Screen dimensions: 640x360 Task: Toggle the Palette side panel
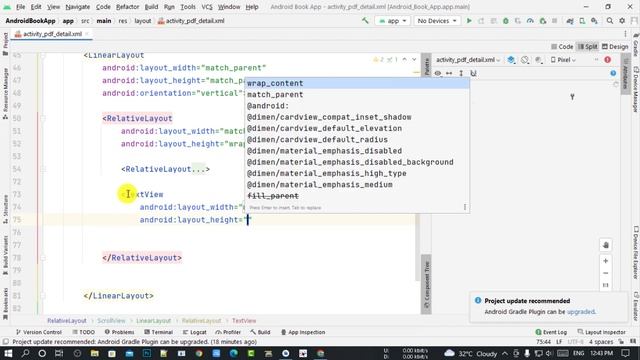click(426, 65)
